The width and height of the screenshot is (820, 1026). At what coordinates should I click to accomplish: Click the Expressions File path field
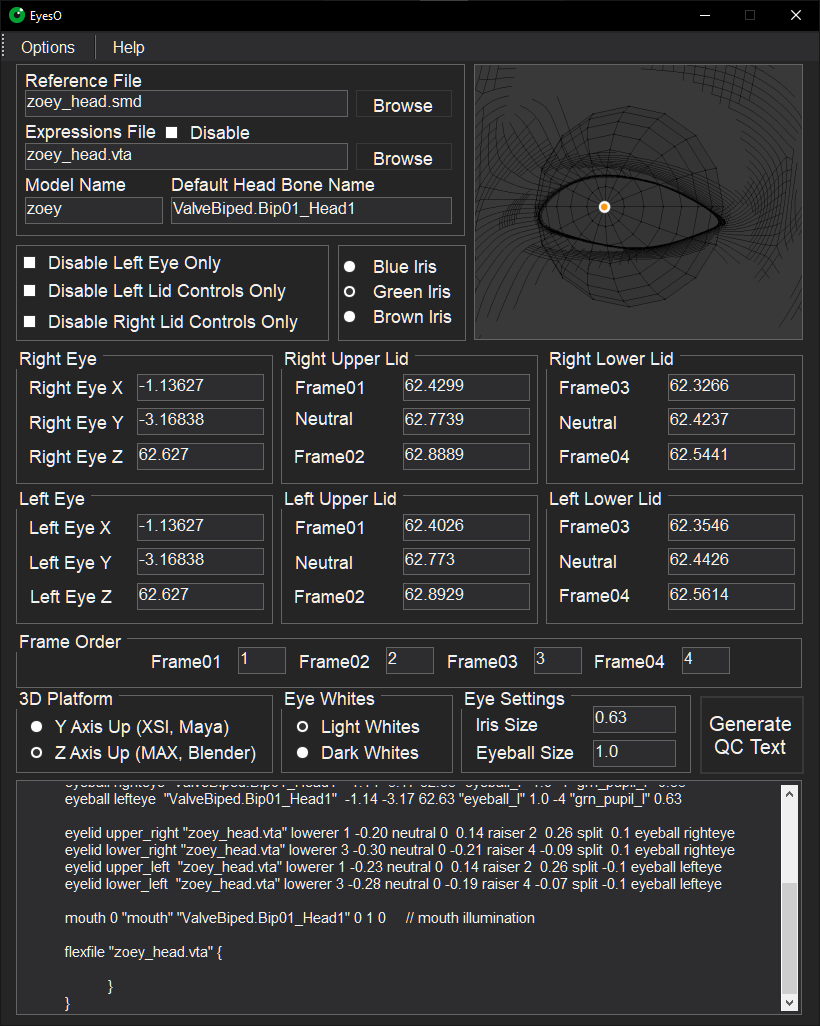[186, 156]
